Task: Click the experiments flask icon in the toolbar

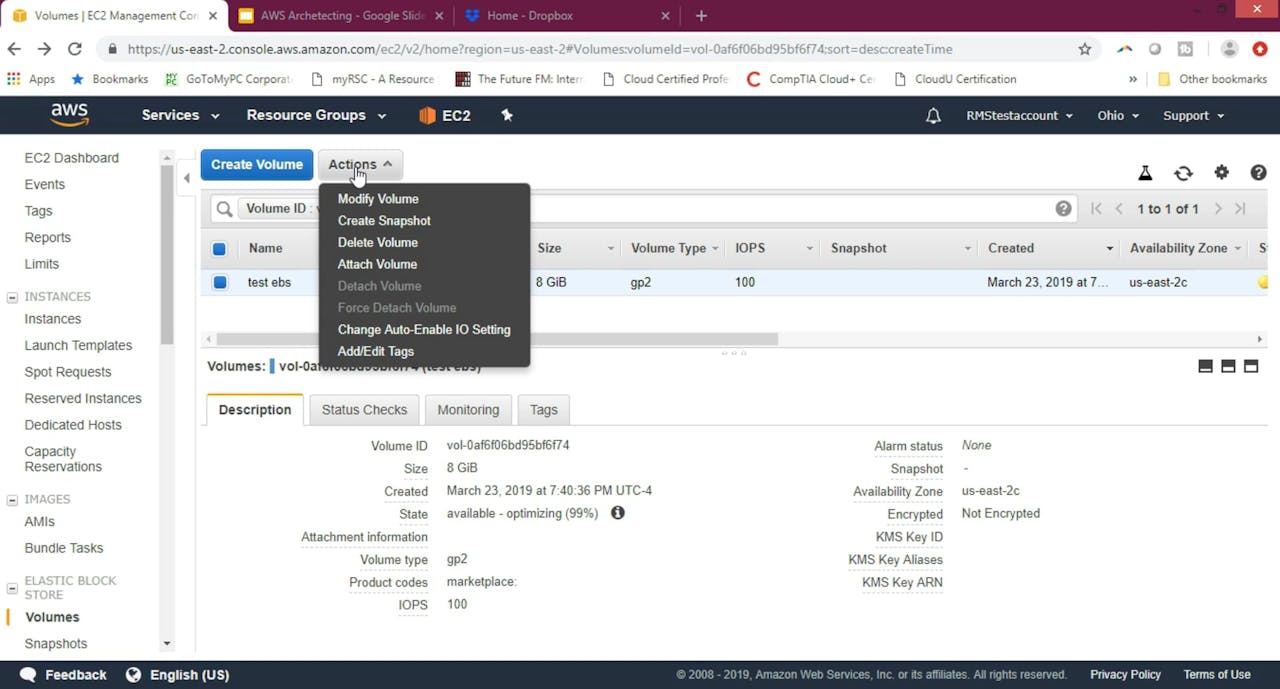Action: coord(1145,172)
